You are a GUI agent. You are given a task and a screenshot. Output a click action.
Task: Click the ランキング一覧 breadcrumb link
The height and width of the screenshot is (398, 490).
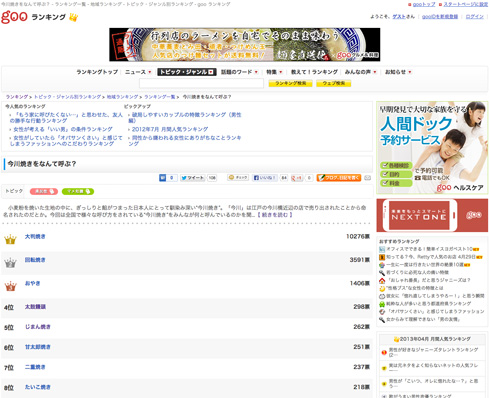pos(160,97)
